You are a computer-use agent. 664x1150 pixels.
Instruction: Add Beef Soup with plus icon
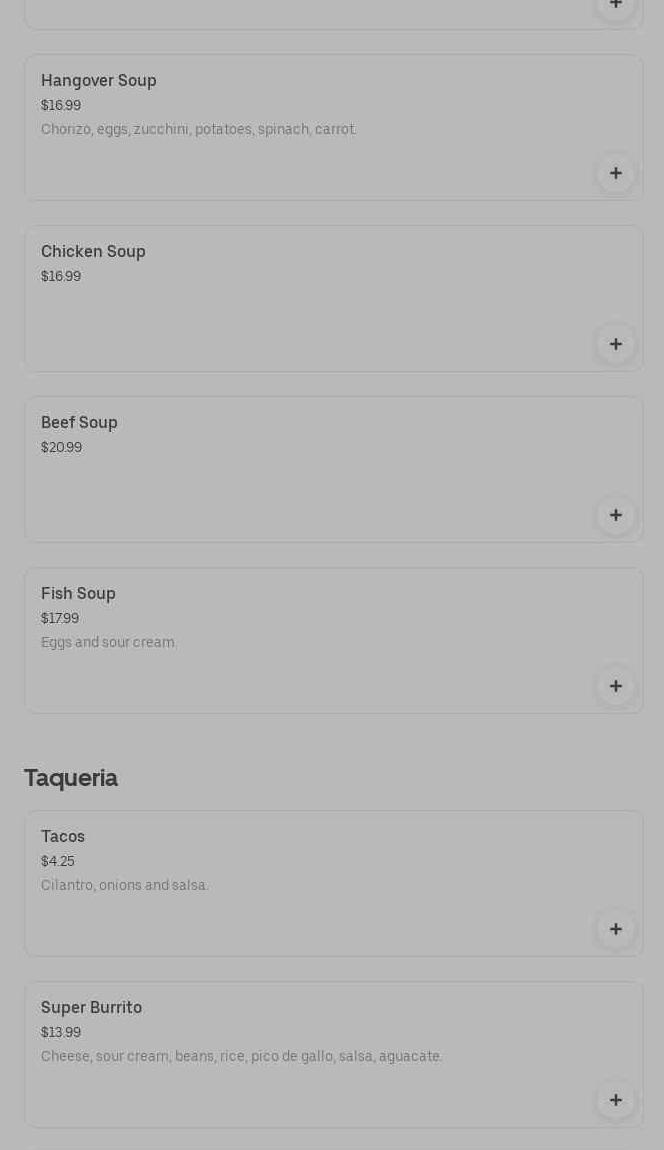616,515
